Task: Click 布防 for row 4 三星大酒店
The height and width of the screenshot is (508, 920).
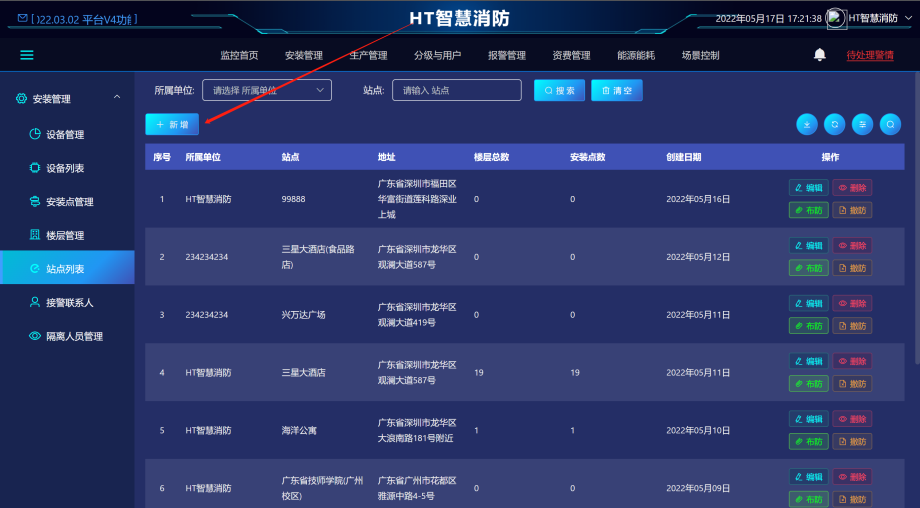Action: [x=809, y=384]
